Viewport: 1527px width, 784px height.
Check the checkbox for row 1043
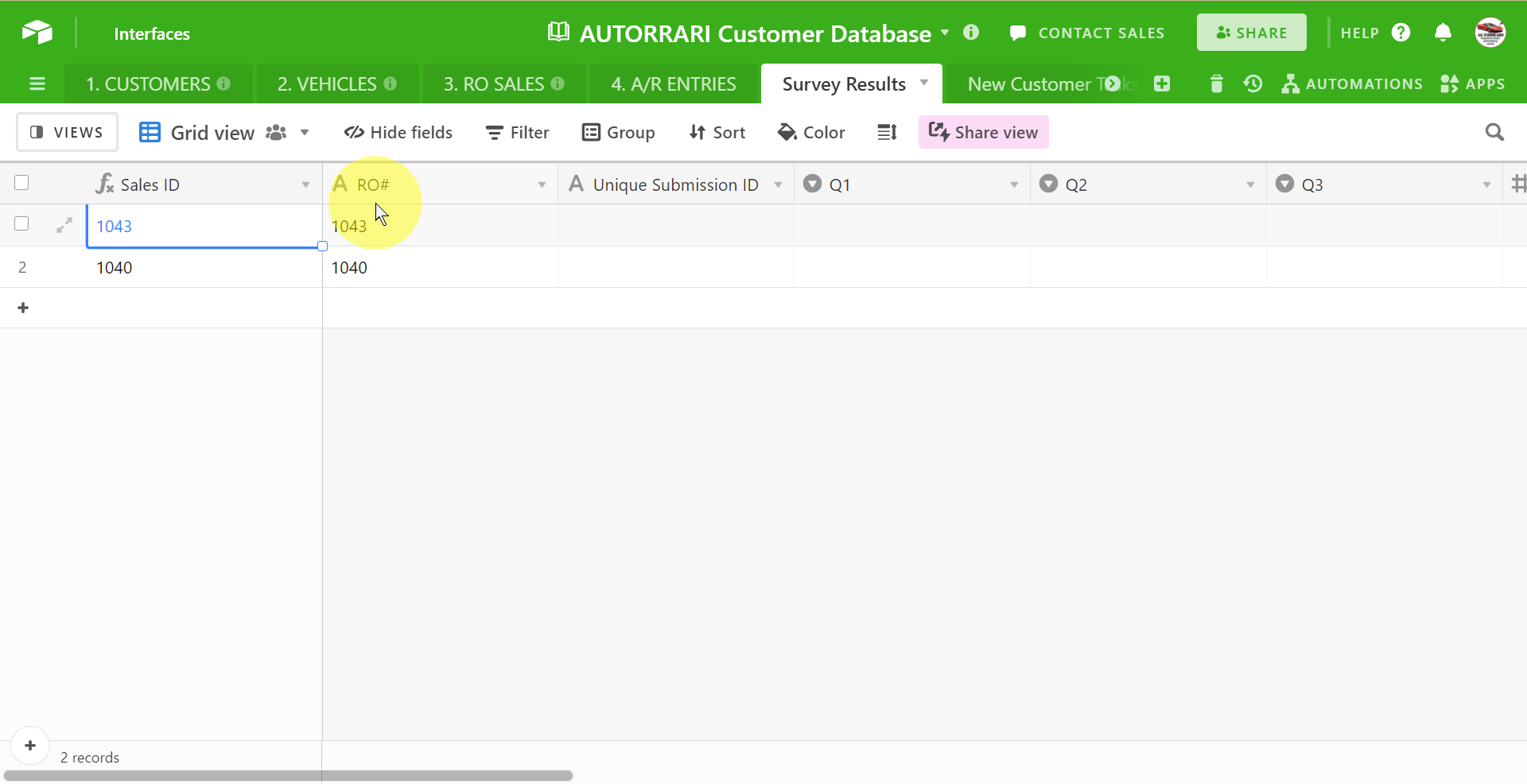21,223
